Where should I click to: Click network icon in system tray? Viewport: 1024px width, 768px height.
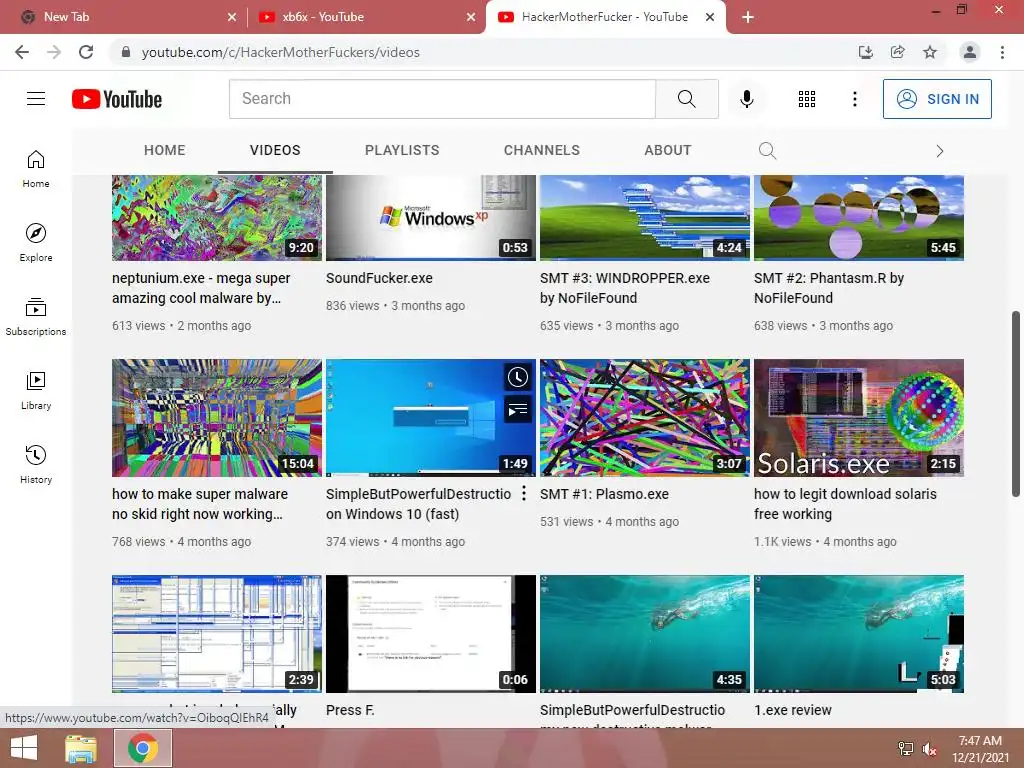[906, 749]
